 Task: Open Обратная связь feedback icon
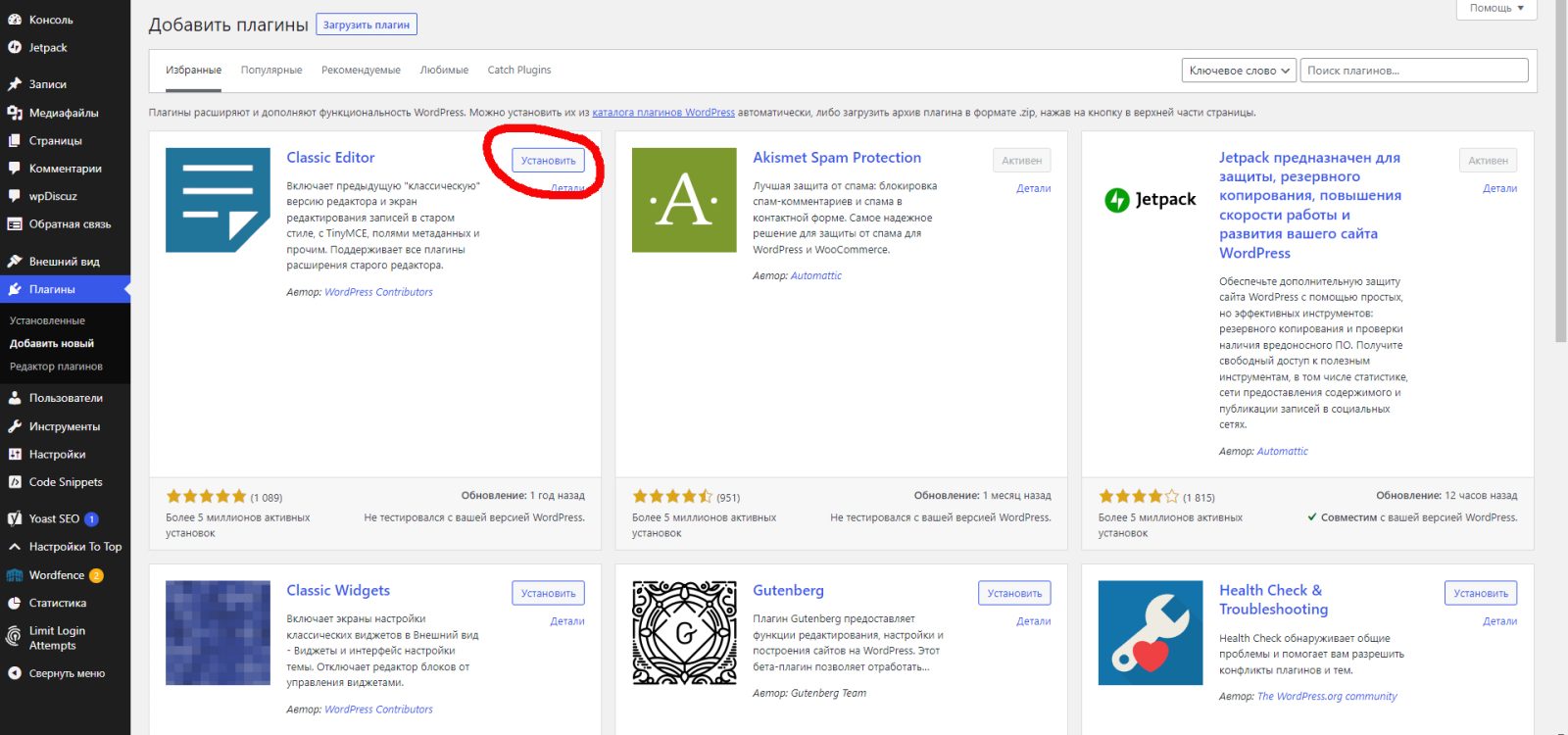(15, 223)
